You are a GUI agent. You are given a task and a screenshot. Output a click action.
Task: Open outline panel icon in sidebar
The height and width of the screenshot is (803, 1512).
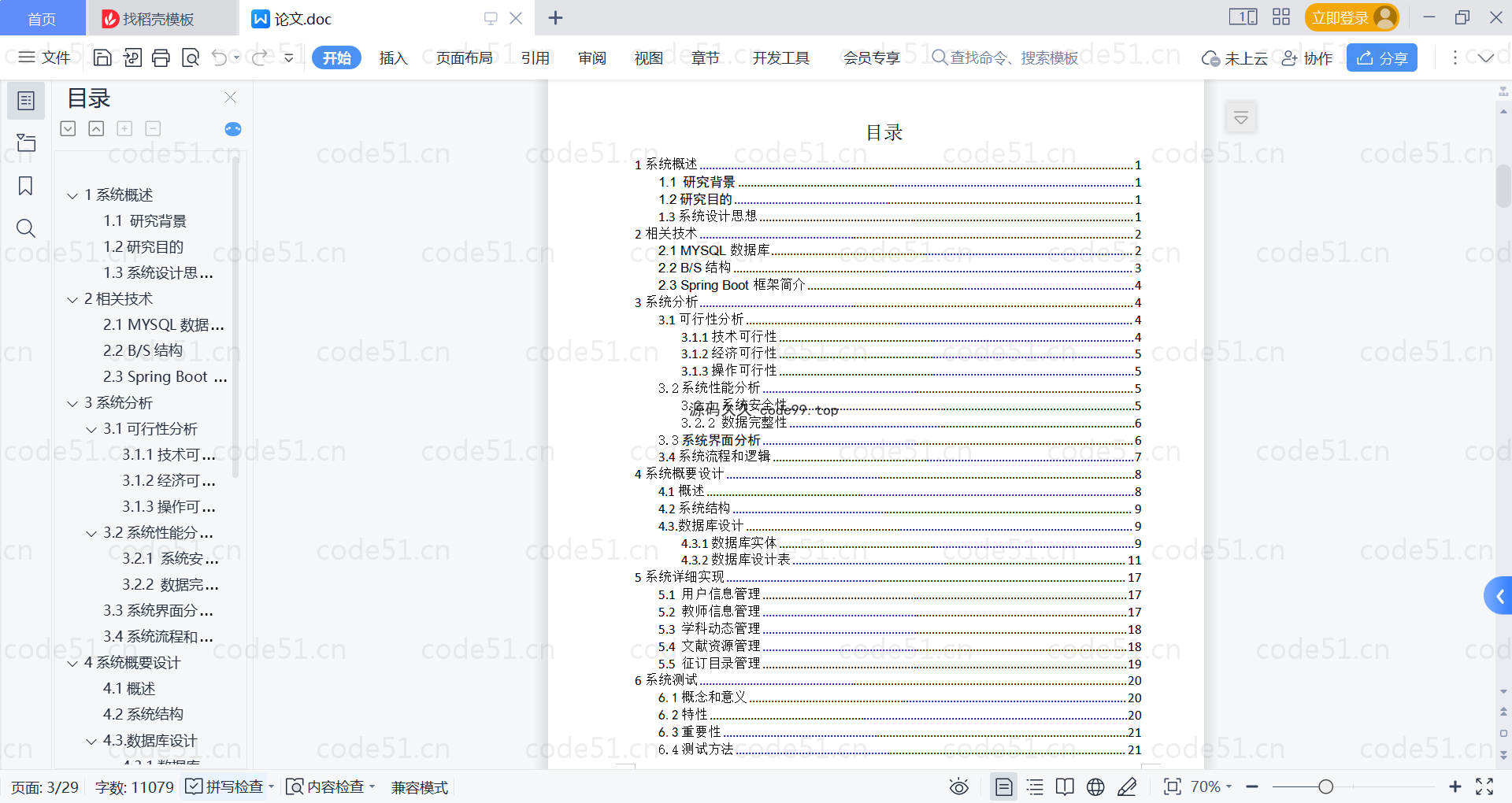(26, 101)
